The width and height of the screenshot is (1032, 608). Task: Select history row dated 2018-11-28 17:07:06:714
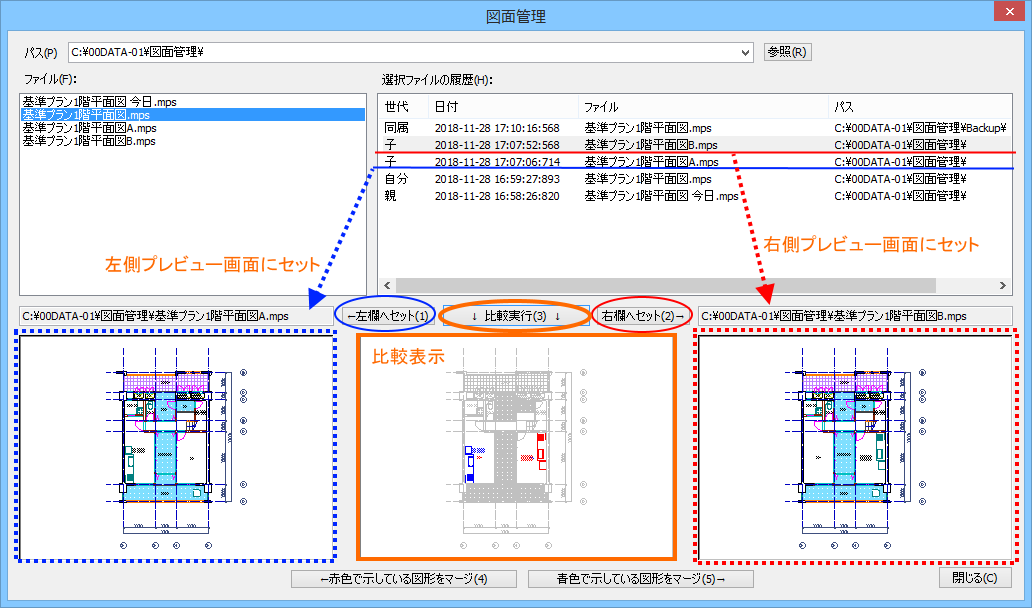(694, 162)
